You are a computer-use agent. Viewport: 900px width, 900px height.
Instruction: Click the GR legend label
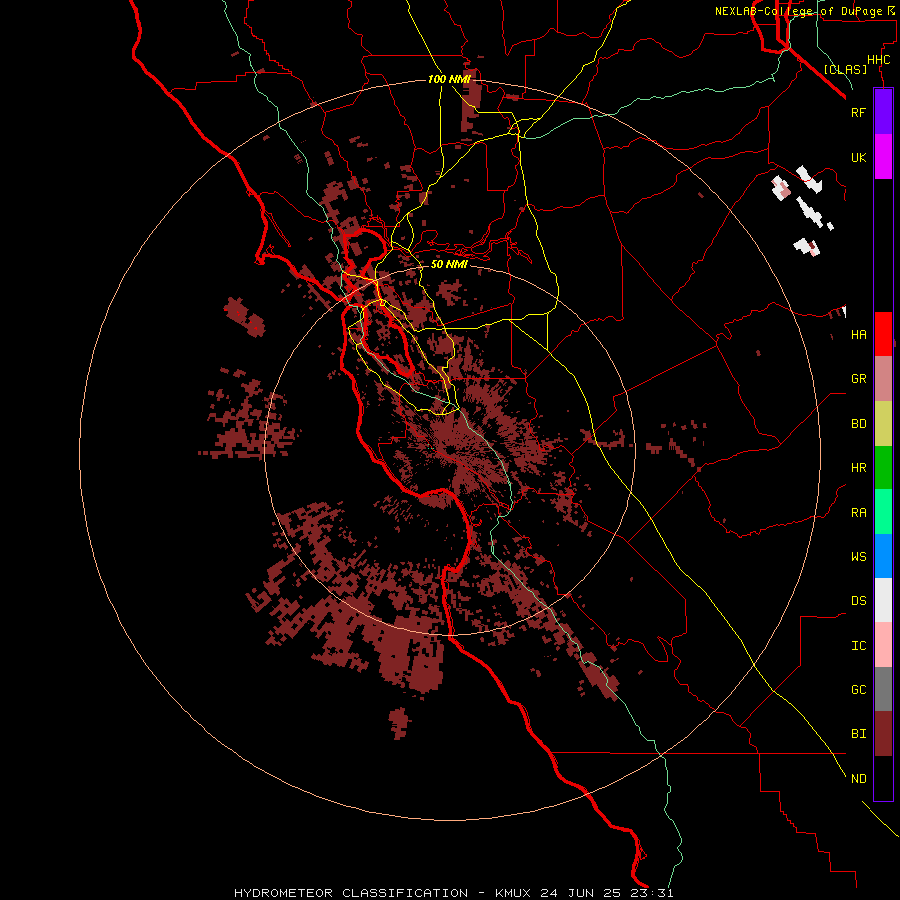click(858, 379)
